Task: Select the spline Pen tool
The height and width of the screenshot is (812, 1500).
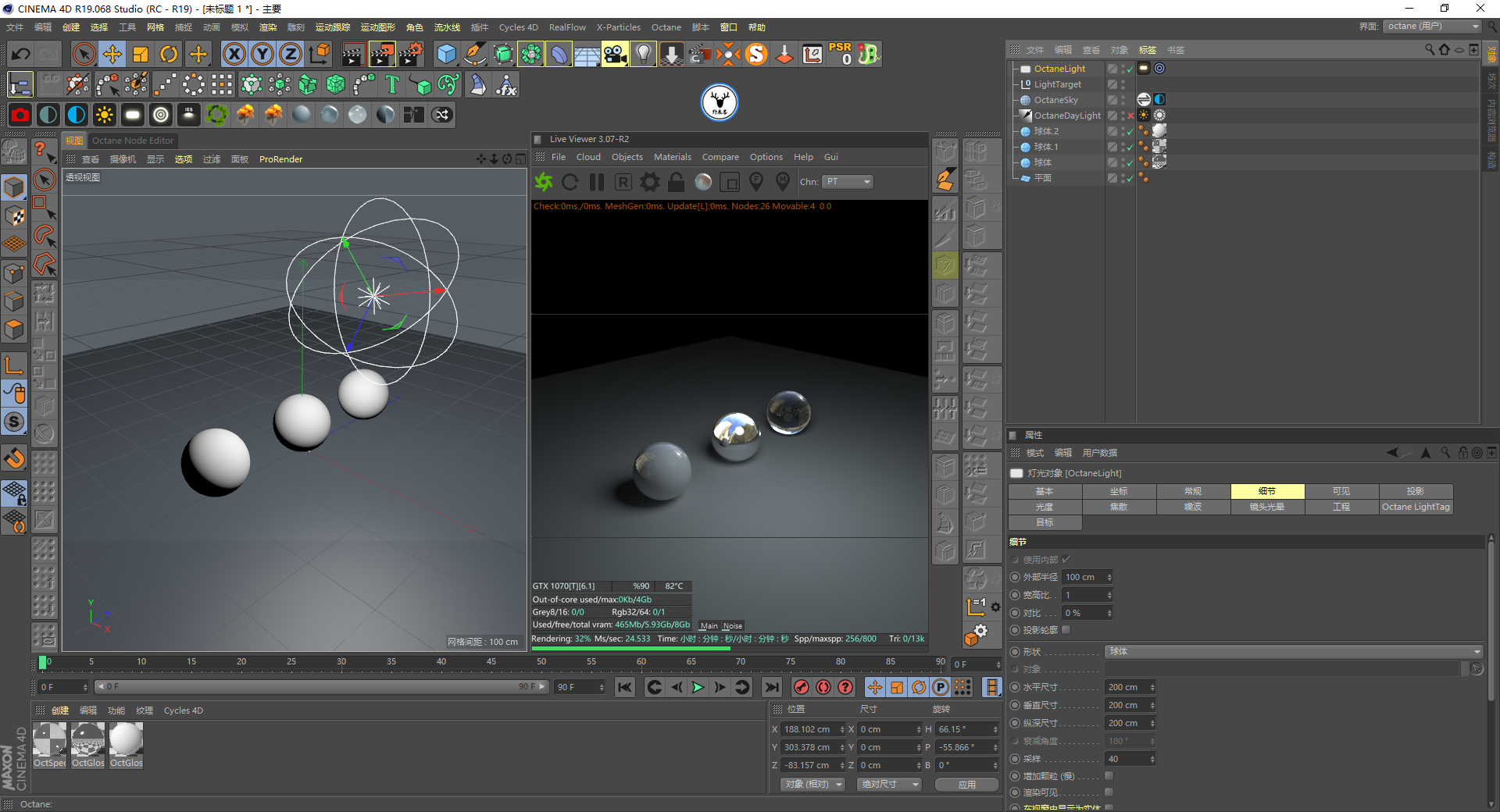Action: pos(474,54)
